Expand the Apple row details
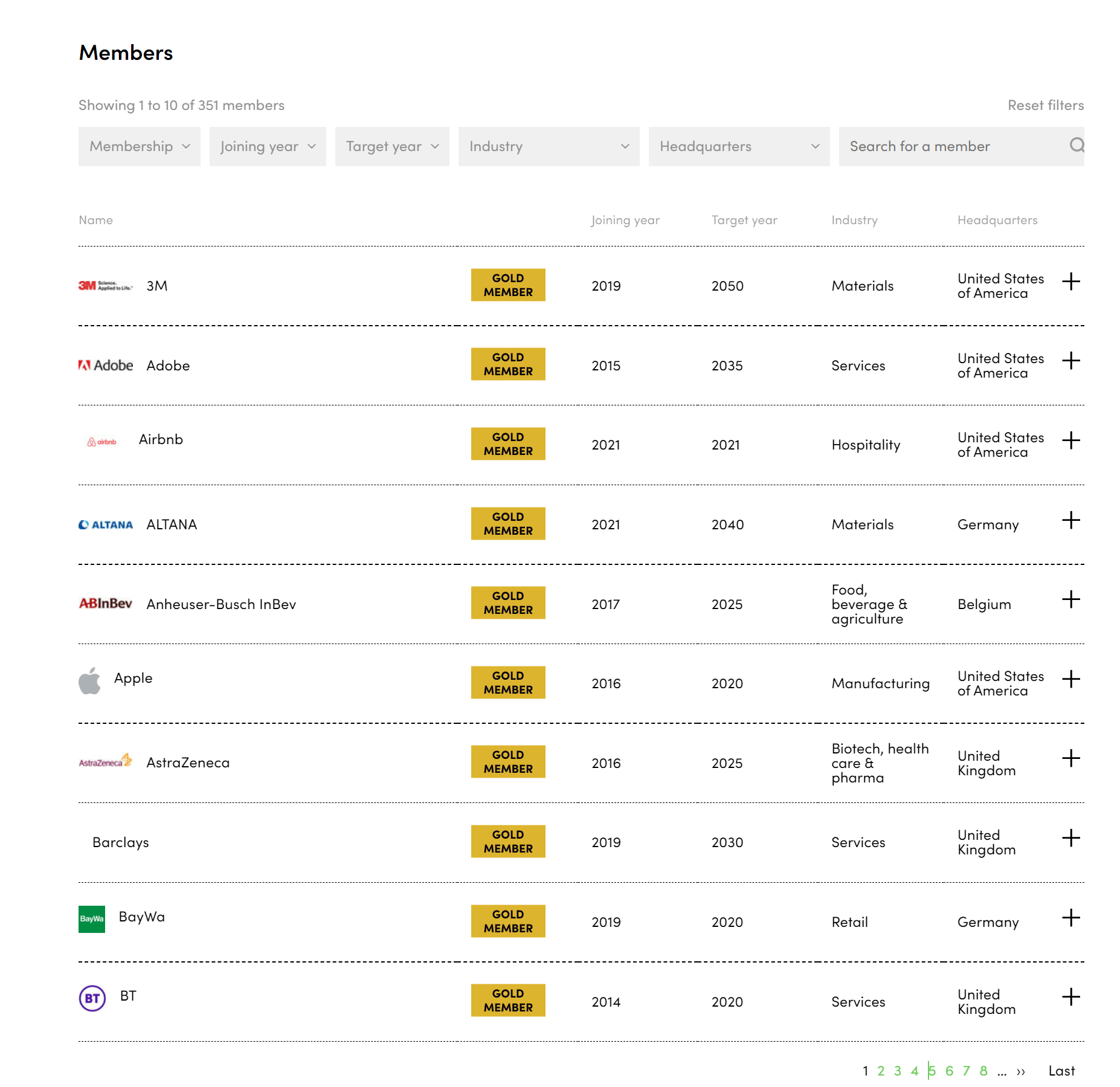 1071,679
